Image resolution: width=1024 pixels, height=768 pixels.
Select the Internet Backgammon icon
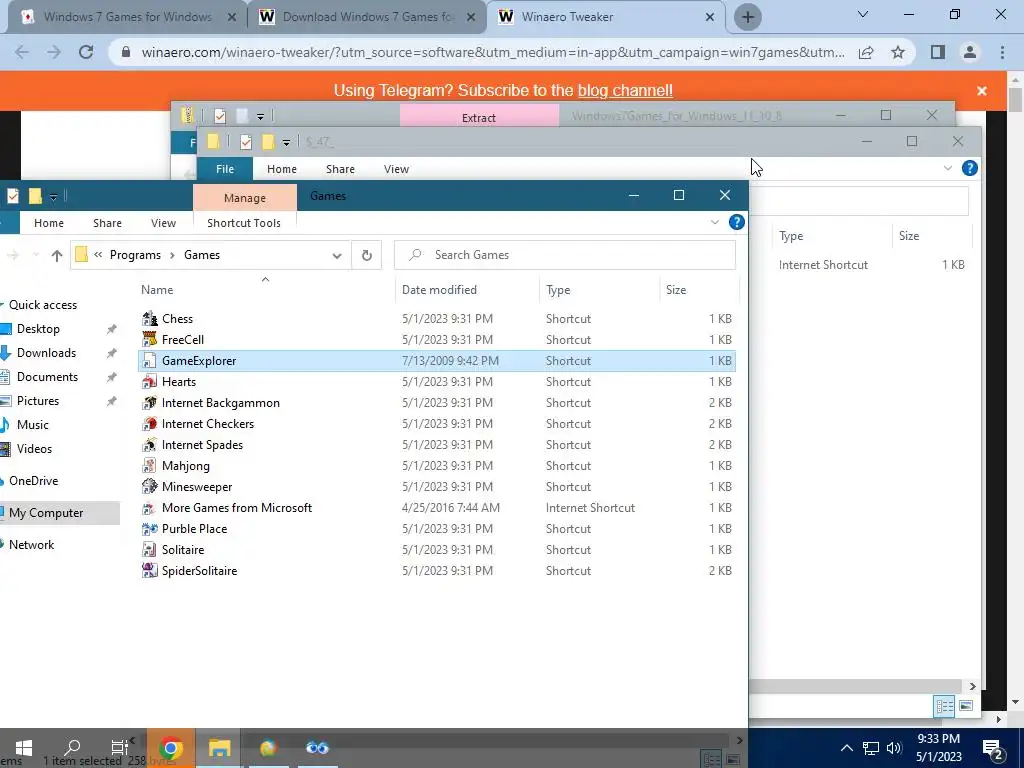pos(150,402)
